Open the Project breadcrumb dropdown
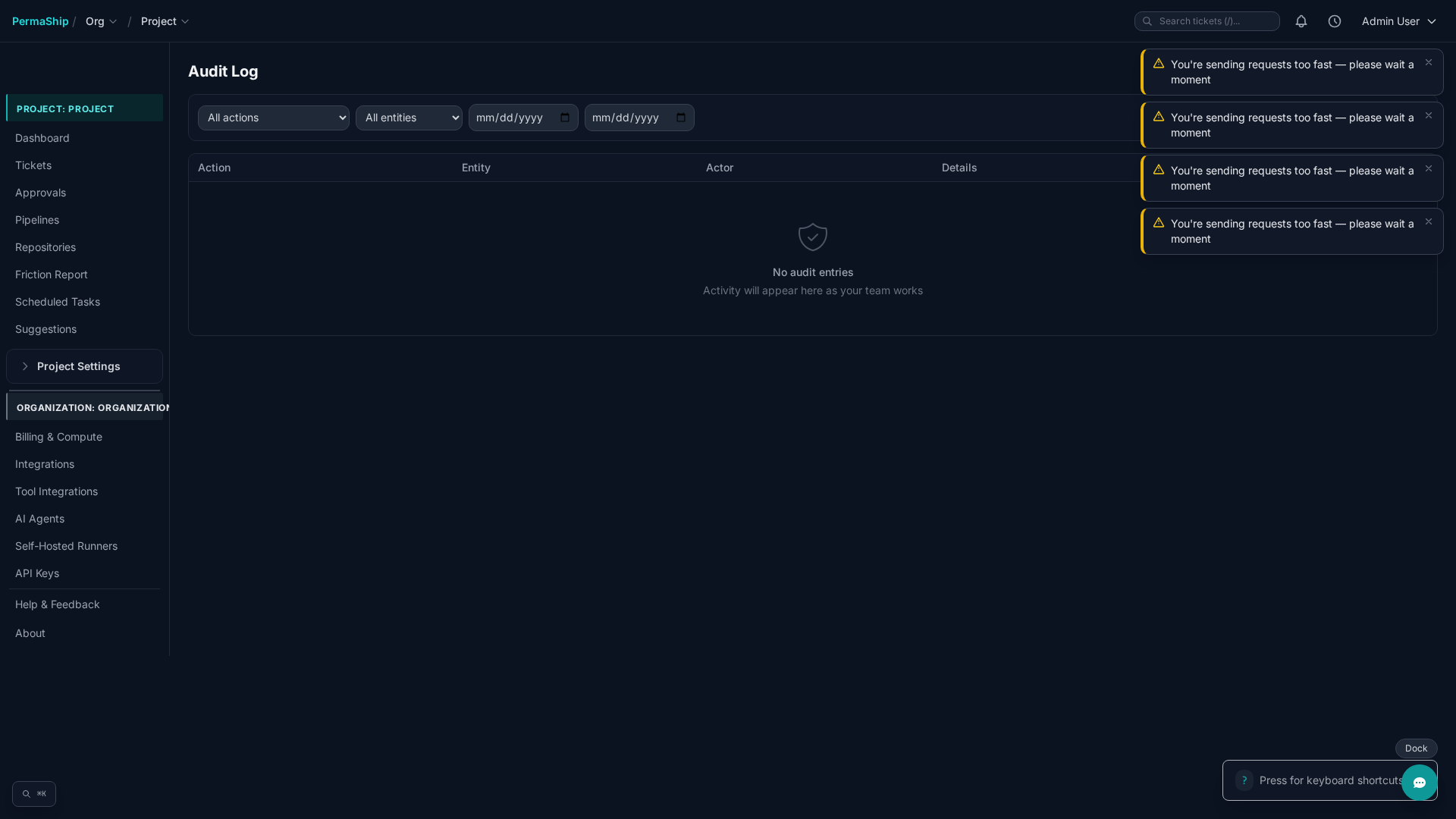Image resolution: width=1456 pixels, height=819 pixels. click(x=165, y=21)
